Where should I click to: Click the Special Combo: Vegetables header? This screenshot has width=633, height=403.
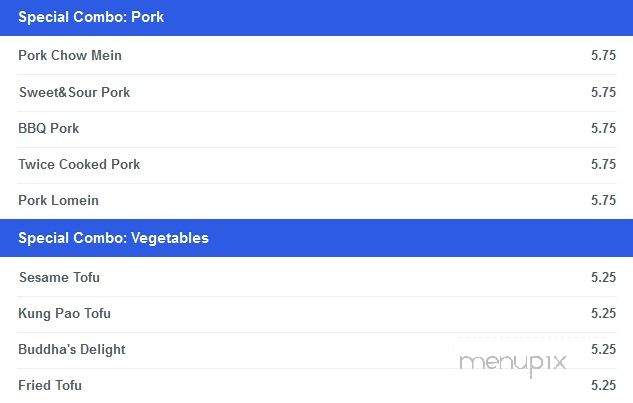[316, 238]
